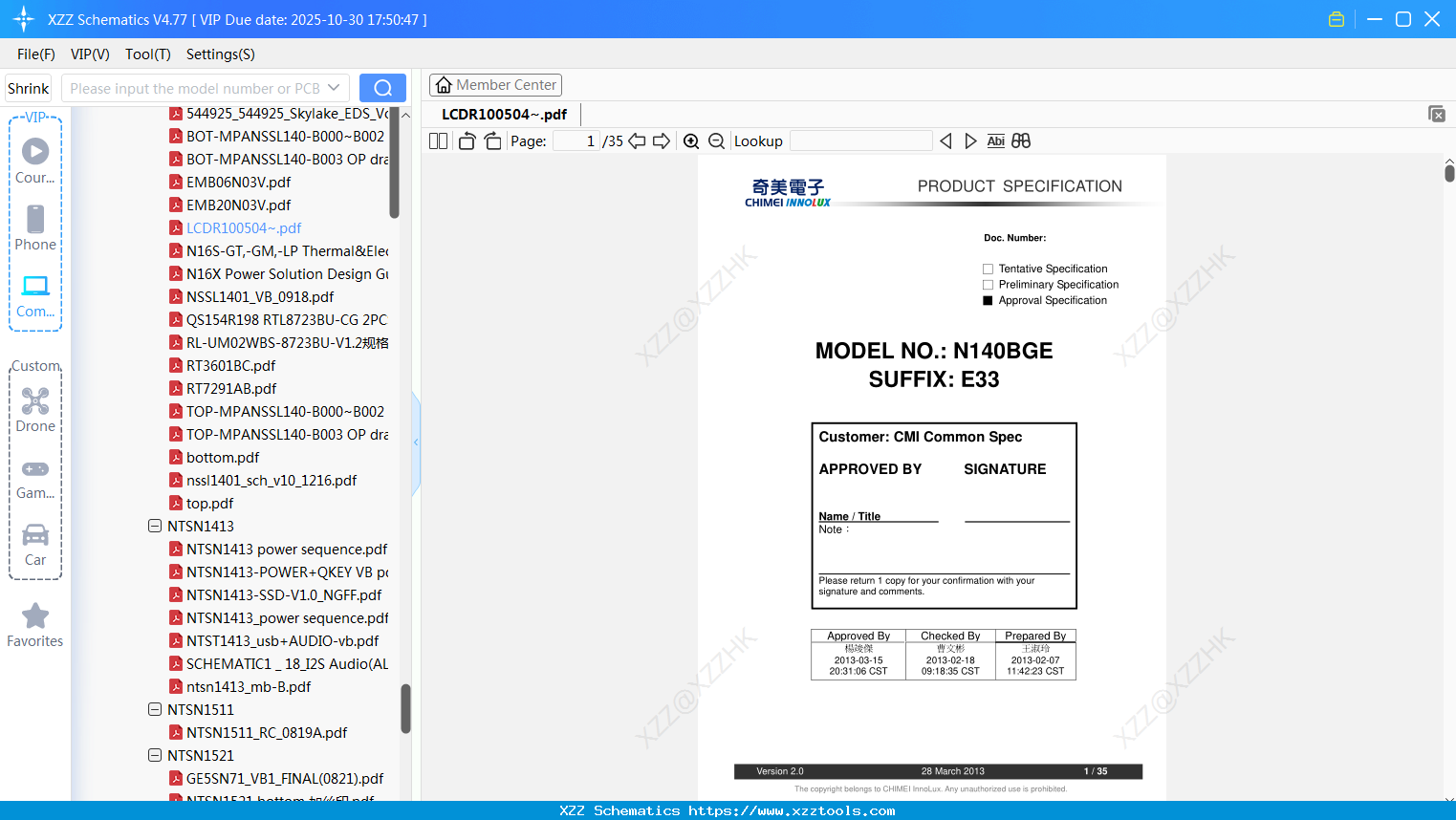The height and width of the screenshot is (820, 1456).
Task: Zoom in on the PDF
Action: coord(691,141)
